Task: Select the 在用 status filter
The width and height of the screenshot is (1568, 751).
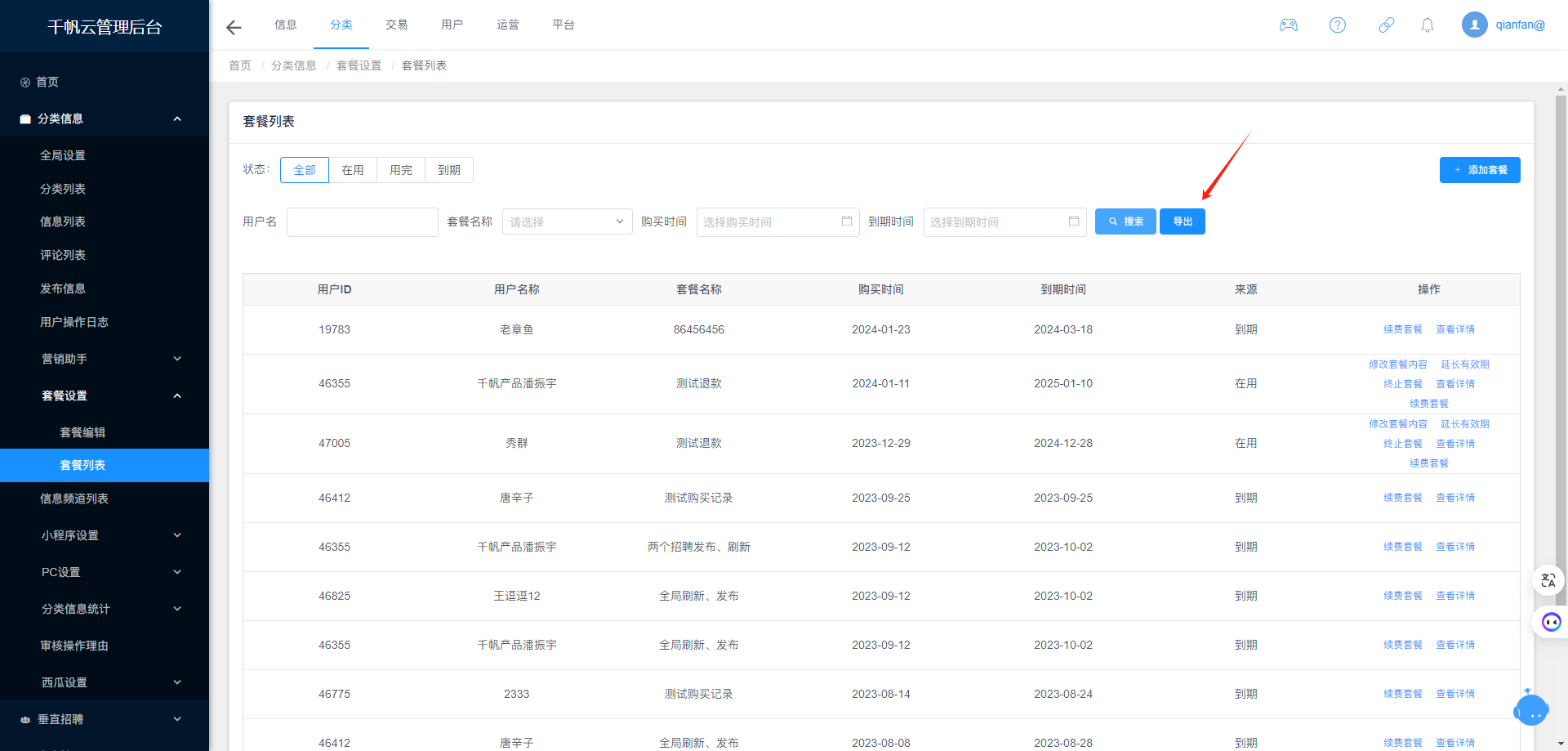Action: point(353,170)
